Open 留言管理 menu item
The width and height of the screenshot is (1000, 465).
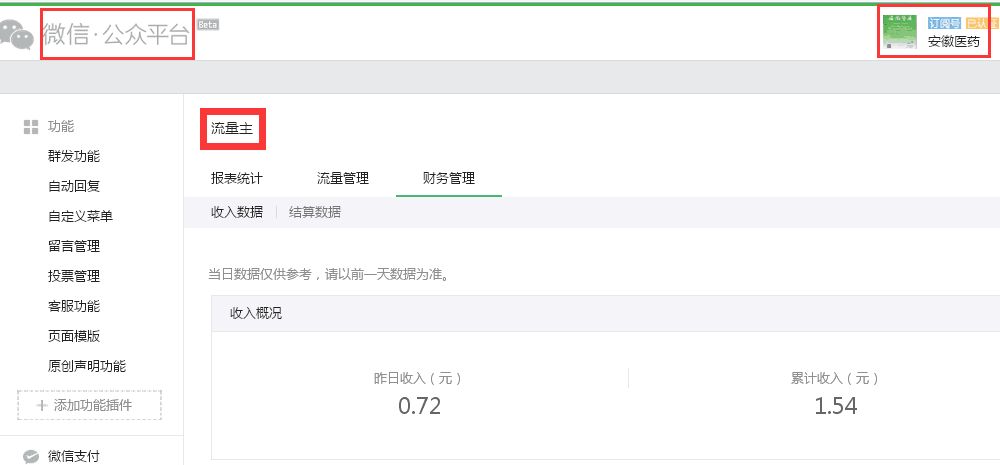74,246
